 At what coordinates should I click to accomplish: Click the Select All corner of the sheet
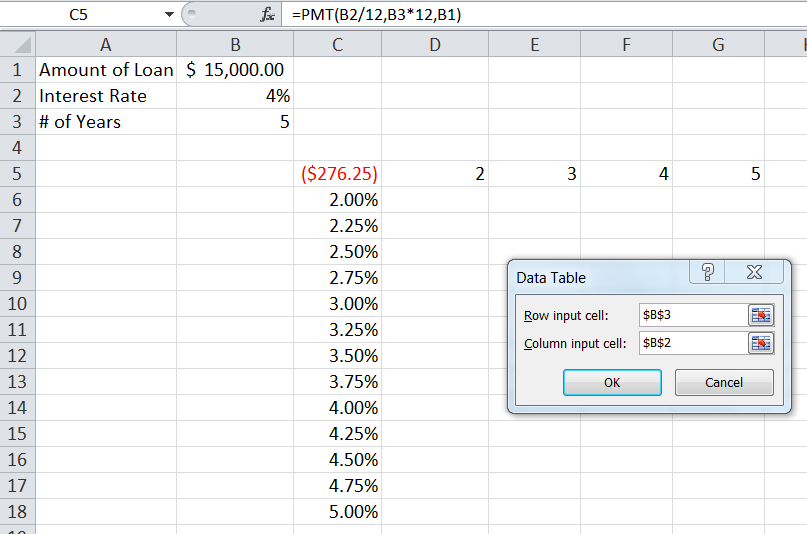click(18, 45)
